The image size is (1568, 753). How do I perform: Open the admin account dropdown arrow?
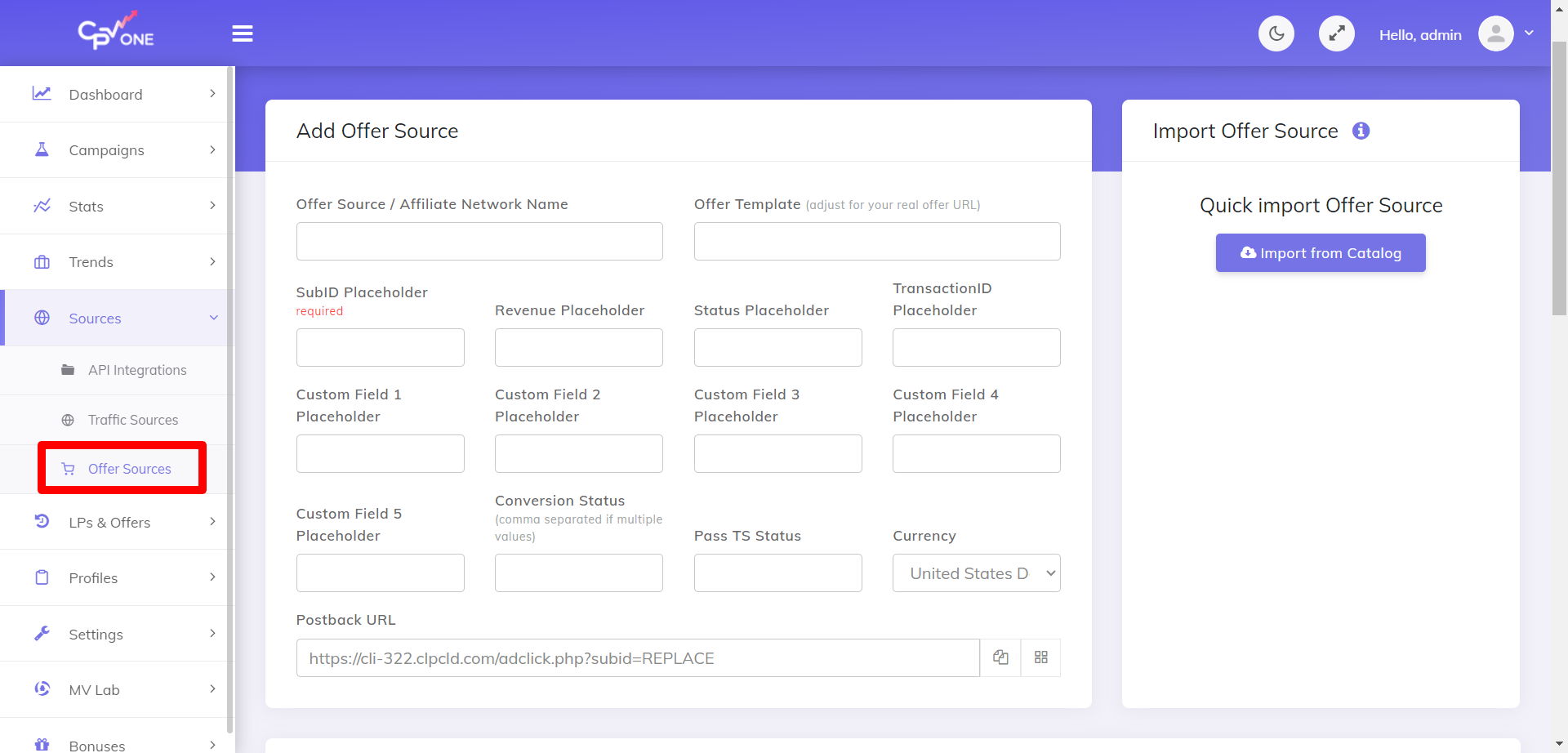(1529, 33)
